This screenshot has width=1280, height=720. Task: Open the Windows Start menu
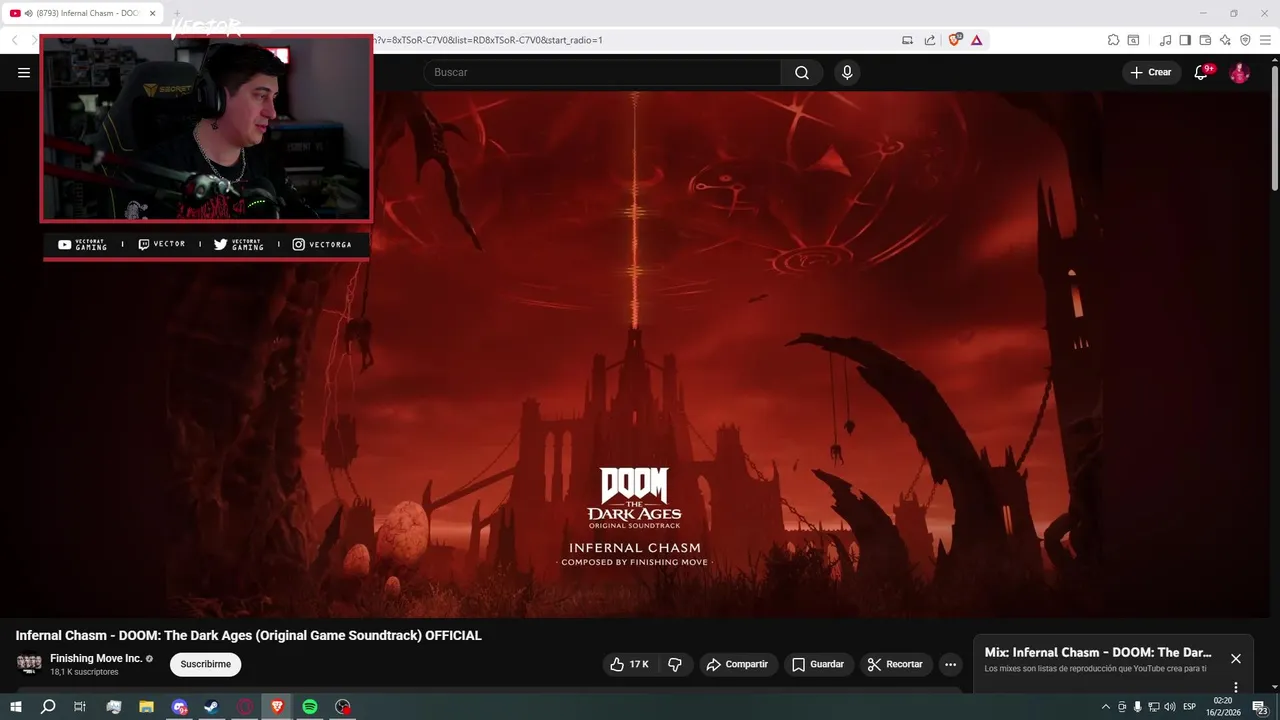15,707
